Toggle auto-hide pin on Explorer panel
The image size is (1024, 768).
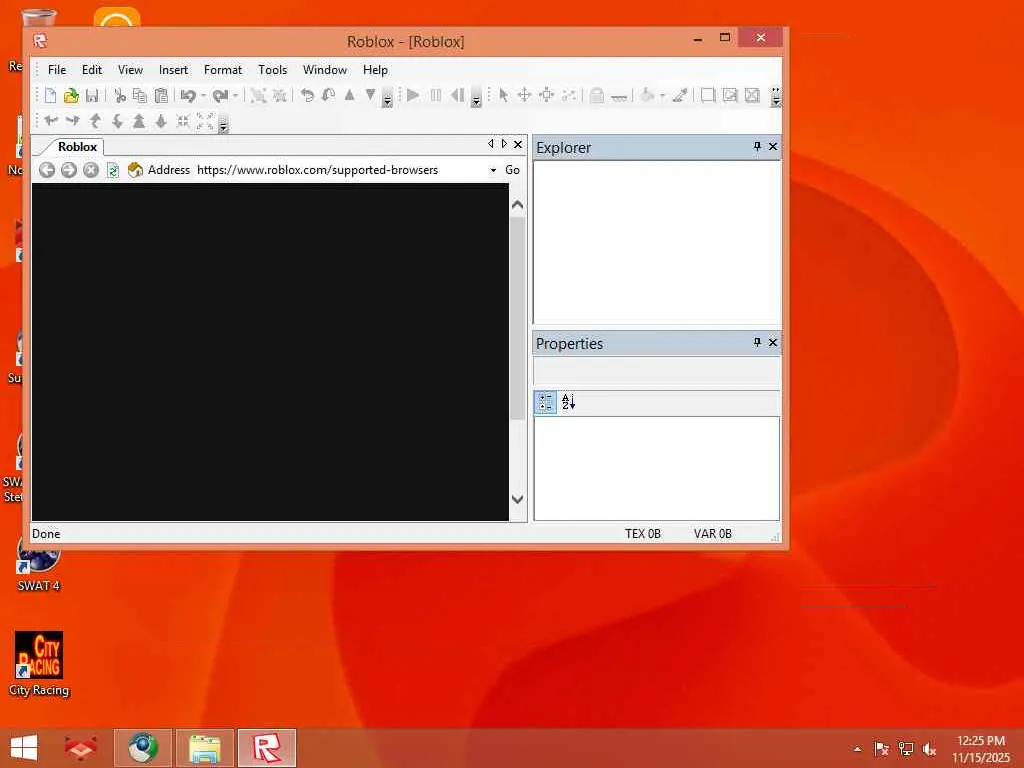pyautogui.click(x=758, y=147)
